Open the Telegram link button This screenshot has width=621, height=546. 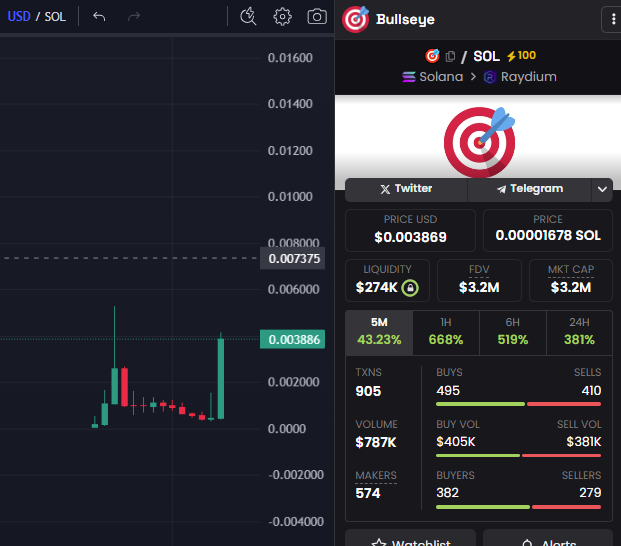(x=530, y=189)
